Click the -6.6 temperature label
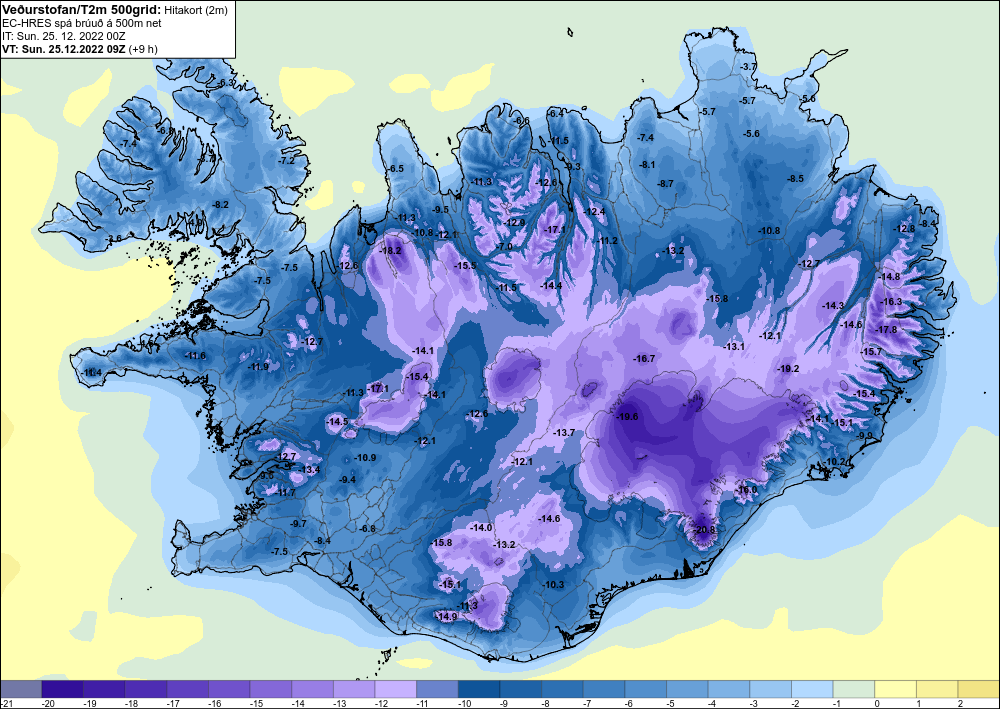 pyautogui.click(x=521, y=121)
